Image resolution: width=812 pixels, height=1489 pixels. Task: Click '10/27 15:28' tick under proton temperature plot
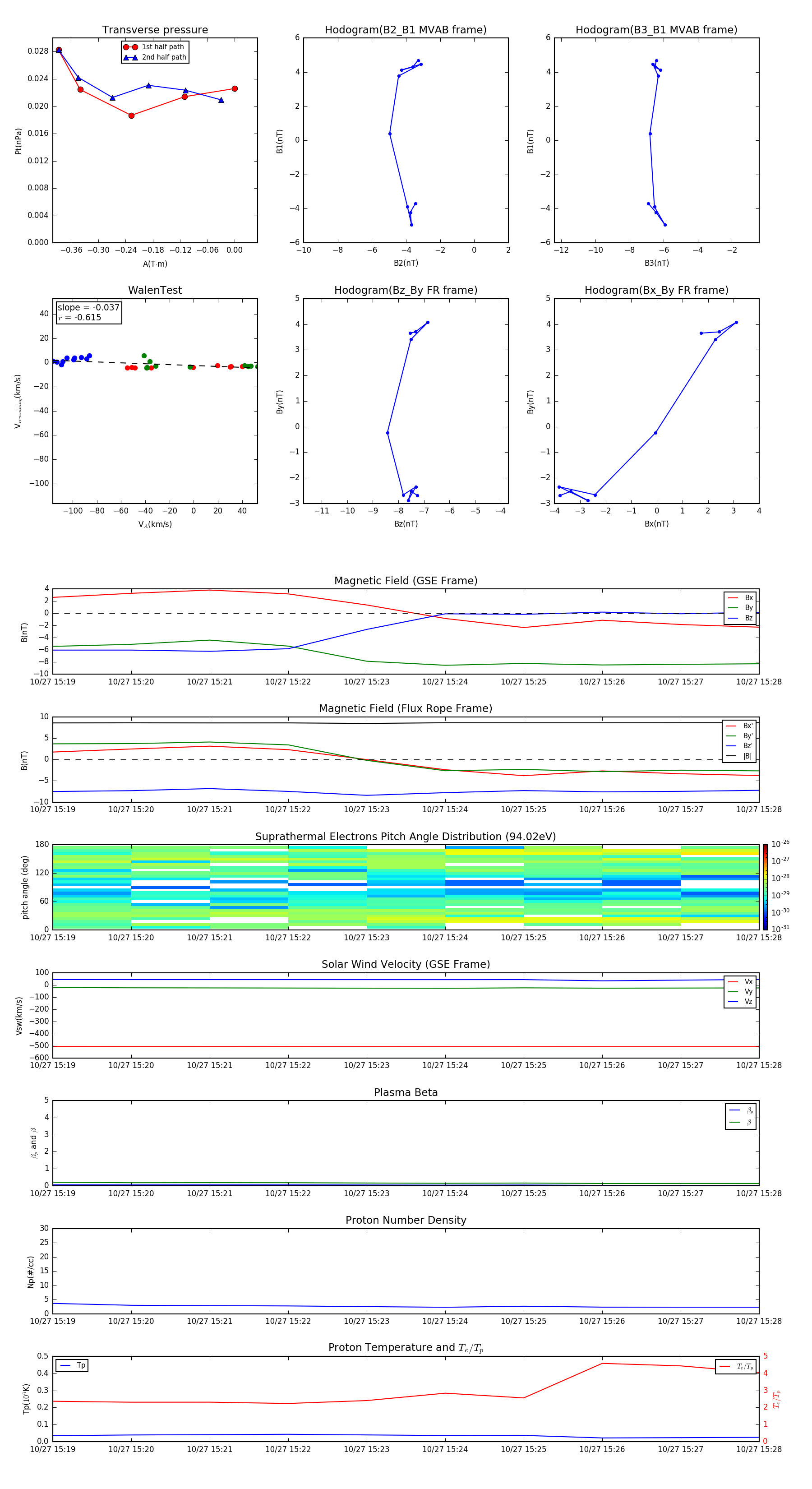[x=759, y=1449]
